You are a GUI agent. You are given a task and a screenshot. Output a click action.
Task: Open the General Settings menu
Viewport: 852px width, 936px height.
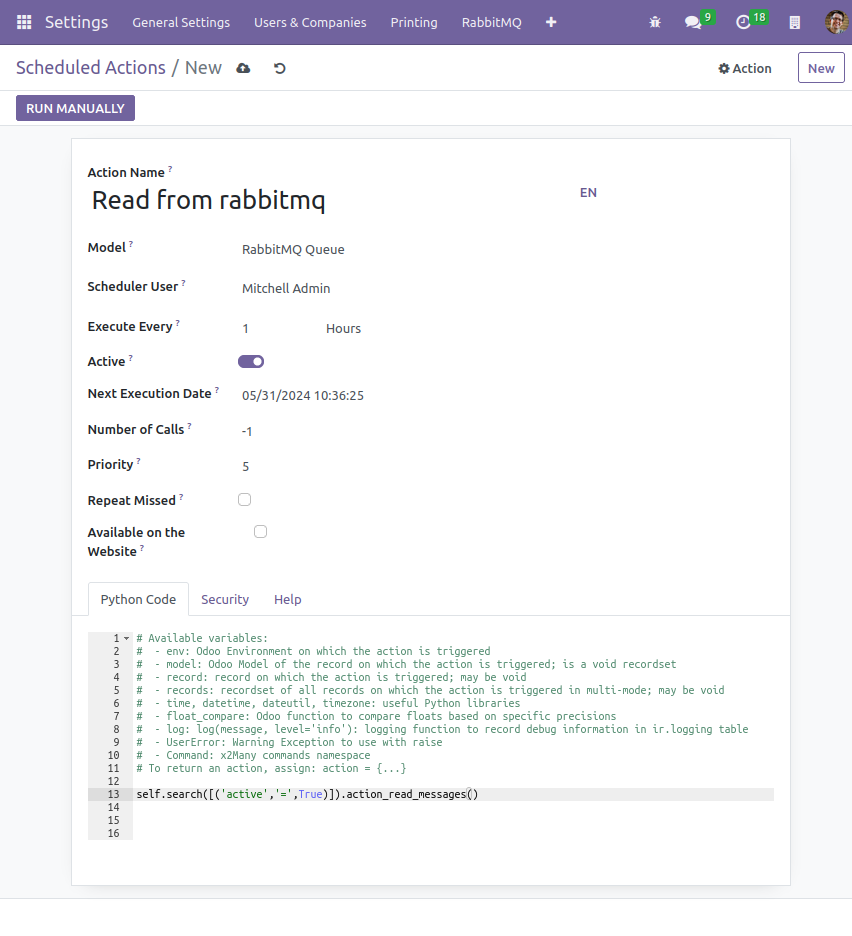[x=181, y=22]
